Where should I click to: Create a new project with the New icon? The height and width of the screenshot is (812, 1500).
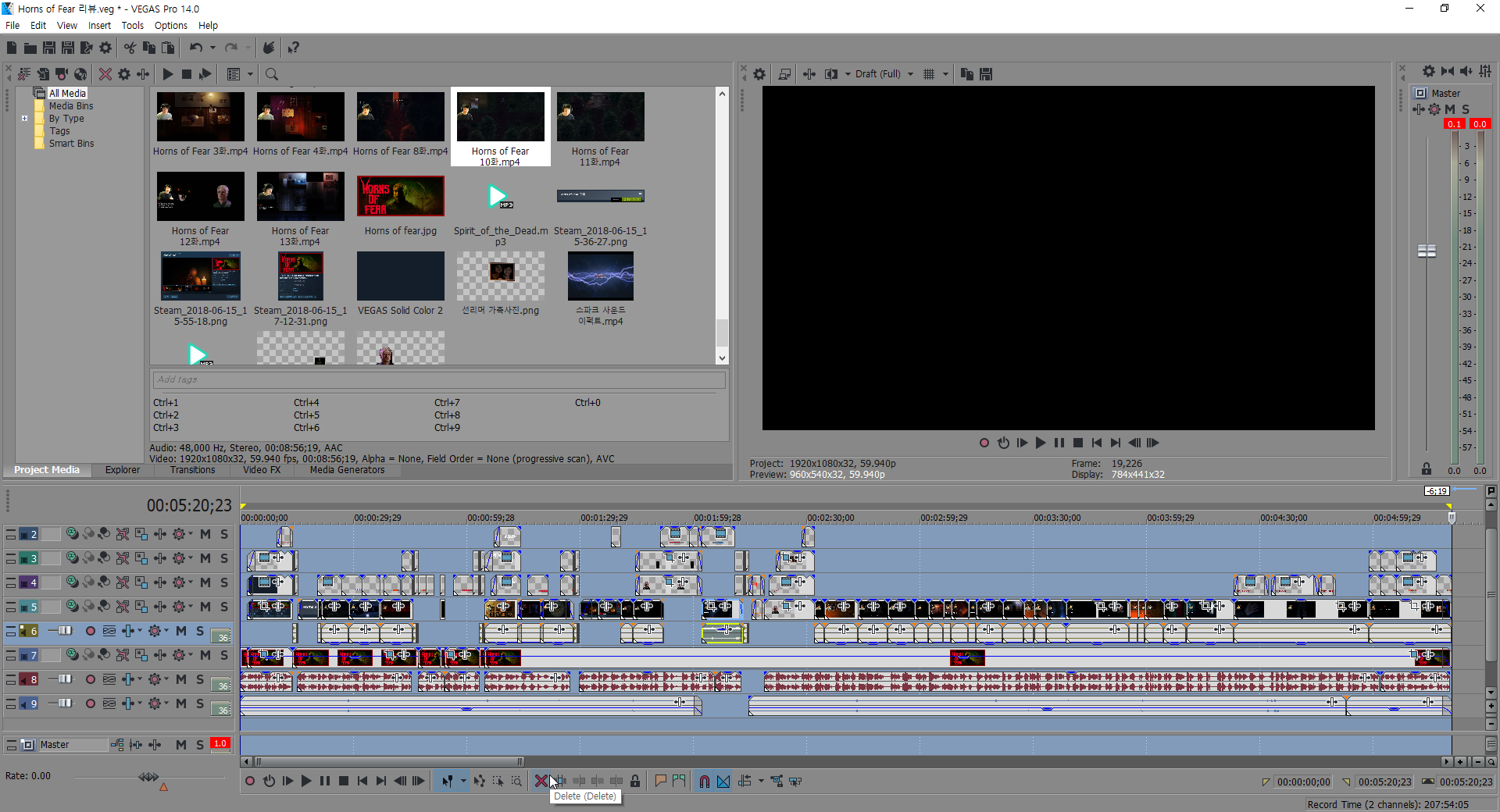click(x=12, y=48)
